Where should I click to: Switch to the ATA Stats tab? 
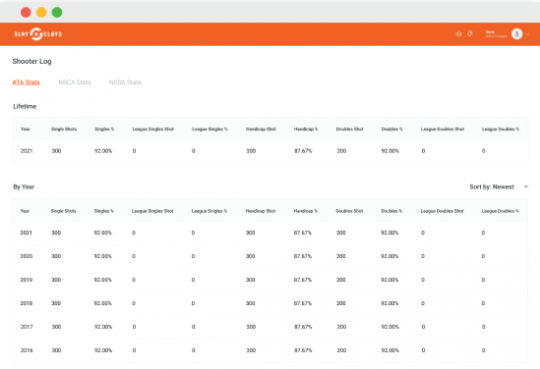click(x=26, y=82)
